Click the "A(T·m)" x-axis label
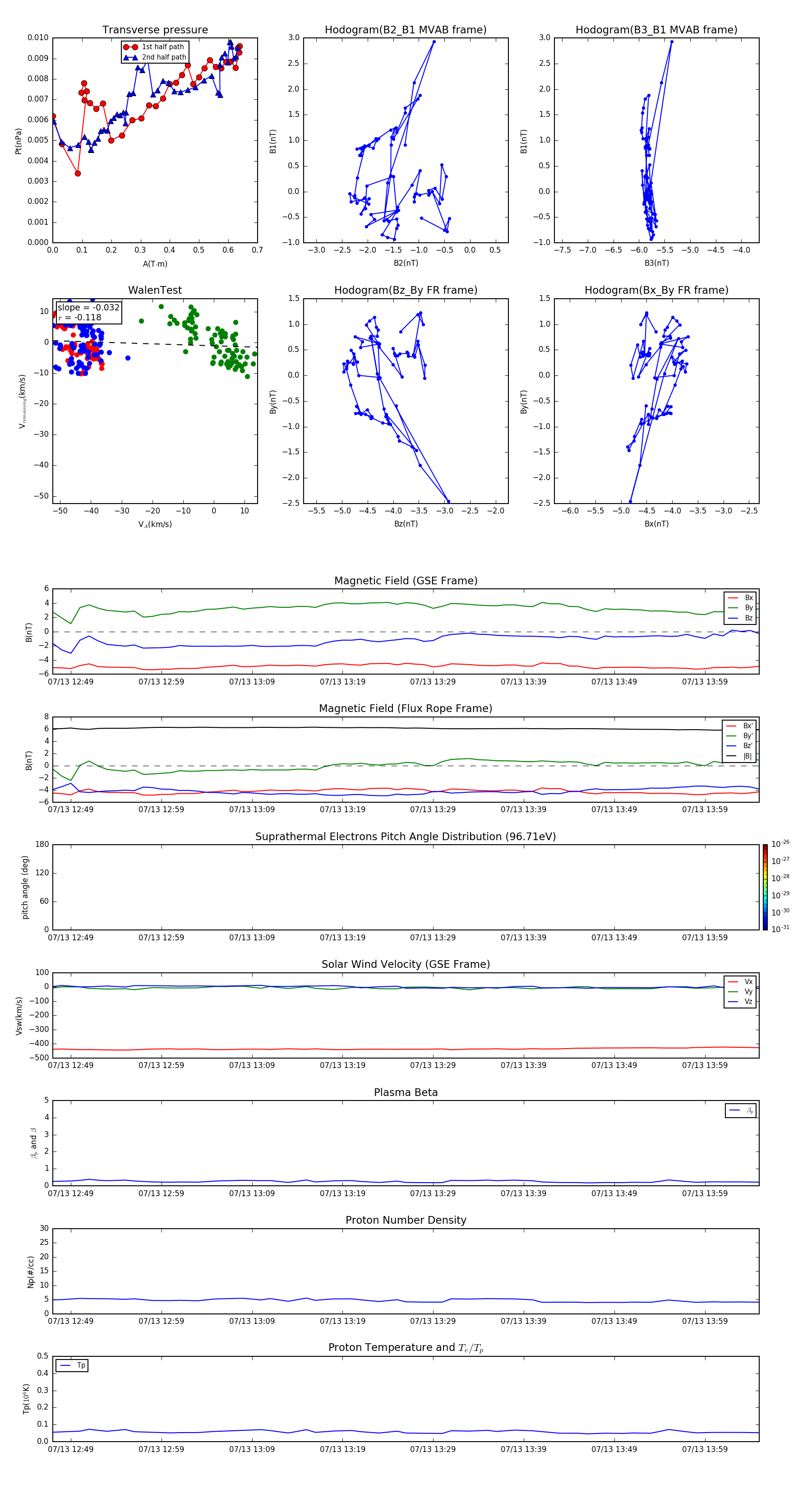812x1489 pixels. point(155,264)
